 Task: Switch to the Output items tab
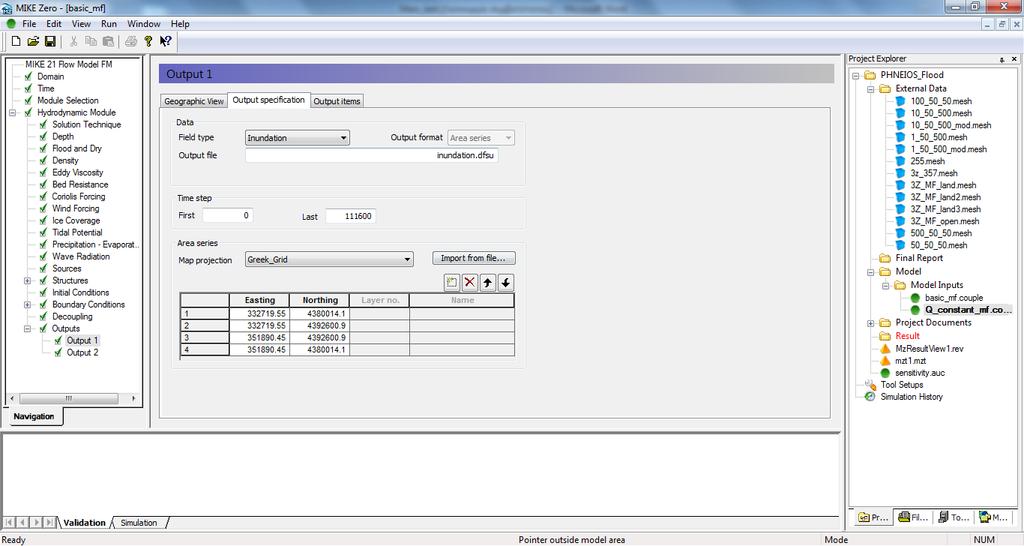point(337,101)
